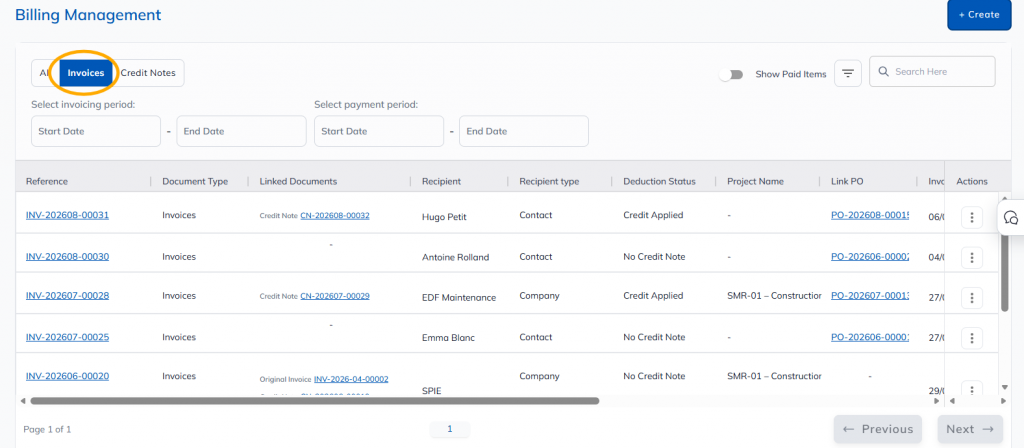
Task: Click the Project Name column header
Action: pyautogui.click(x=756, y=182)
